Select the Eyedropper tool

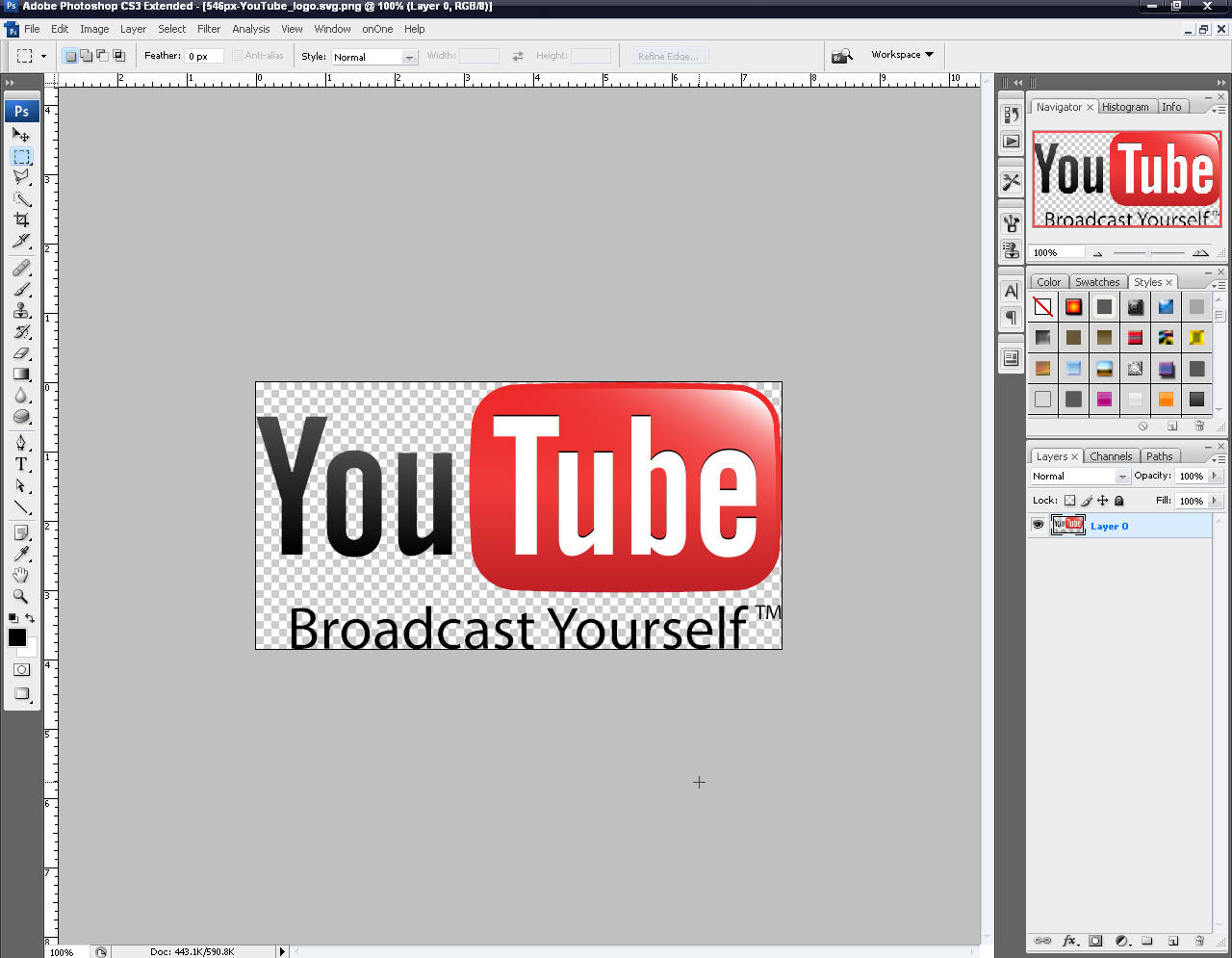21,554
